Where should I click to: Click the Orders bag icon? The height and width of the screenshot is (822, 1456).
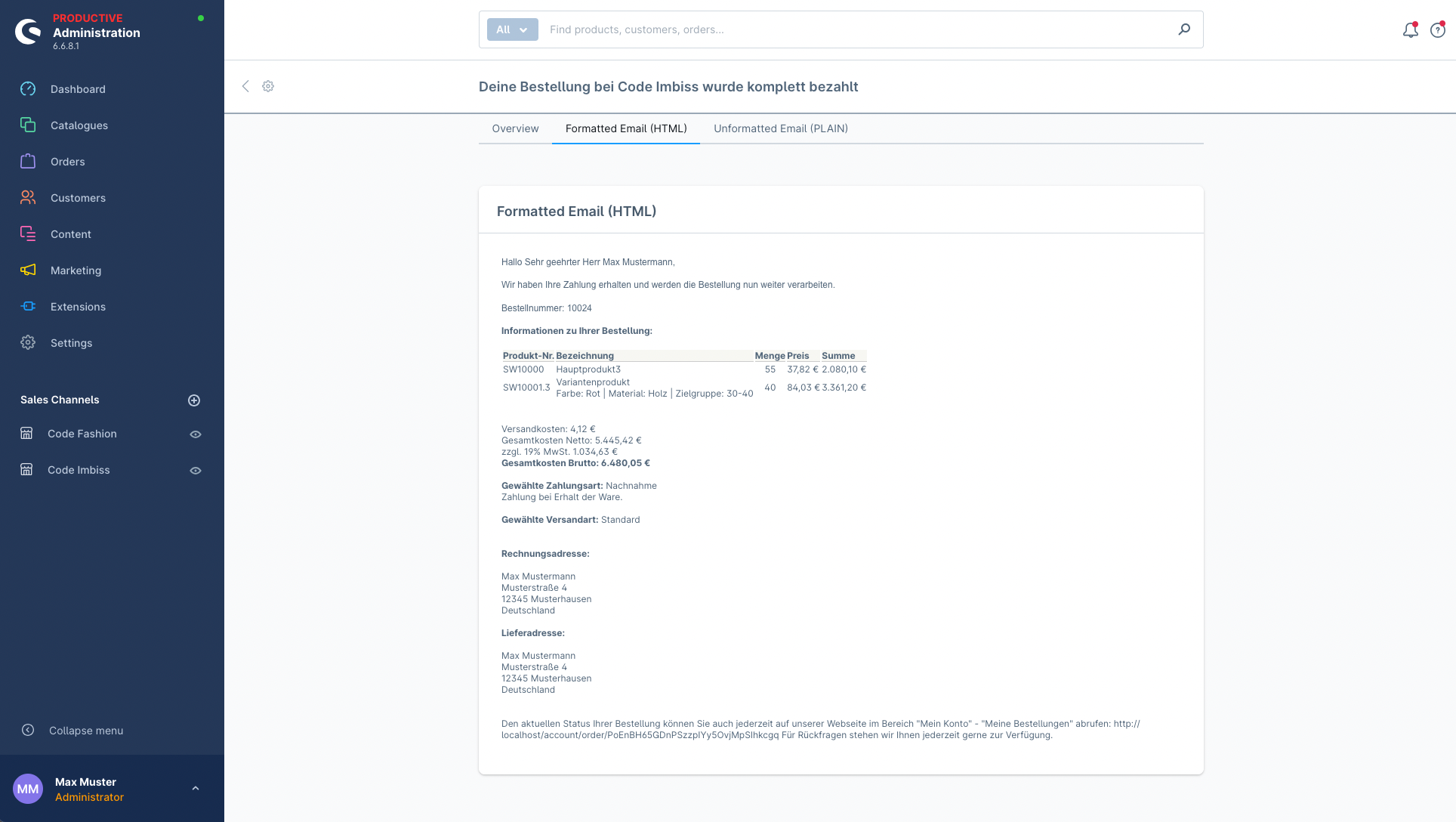pos(28,161)
